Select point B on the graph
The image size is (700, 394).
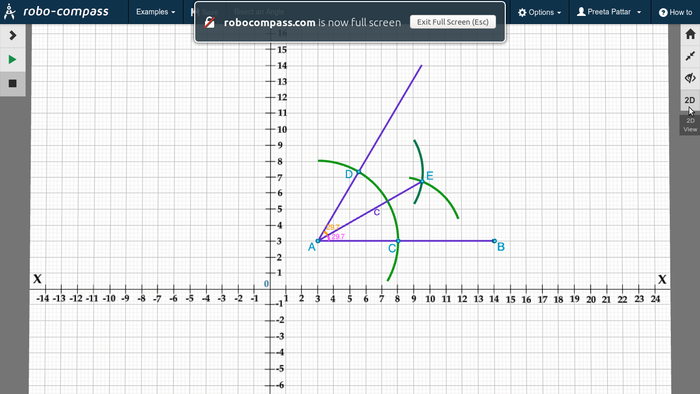[494, 241]
